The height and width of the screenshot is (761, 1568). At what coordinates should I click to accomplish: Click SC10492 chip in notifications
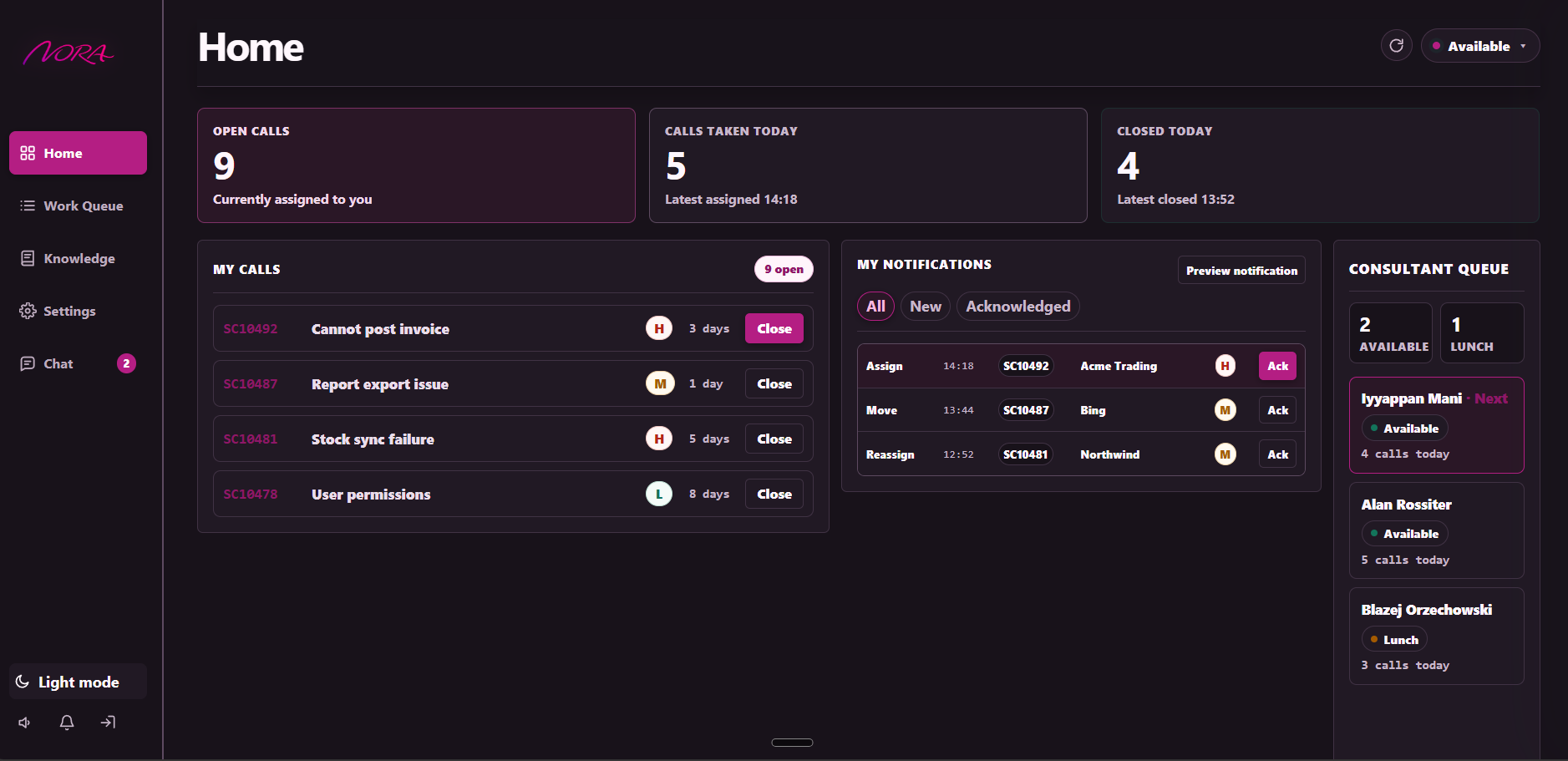[1026, 366]
